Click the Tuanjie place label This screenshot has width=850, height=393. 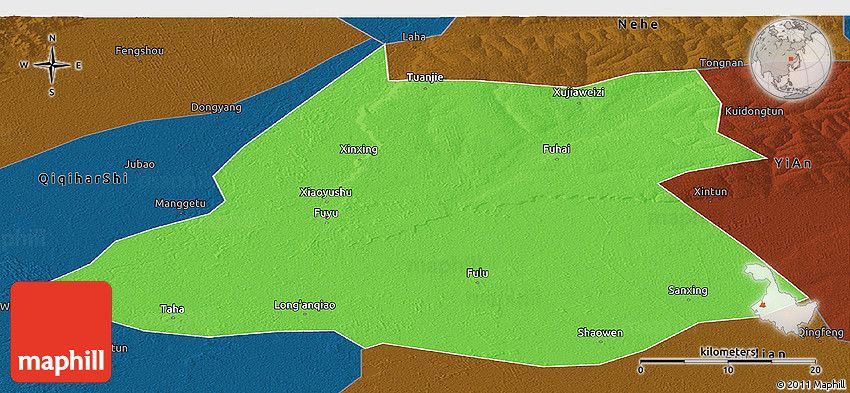pos(425,78)
